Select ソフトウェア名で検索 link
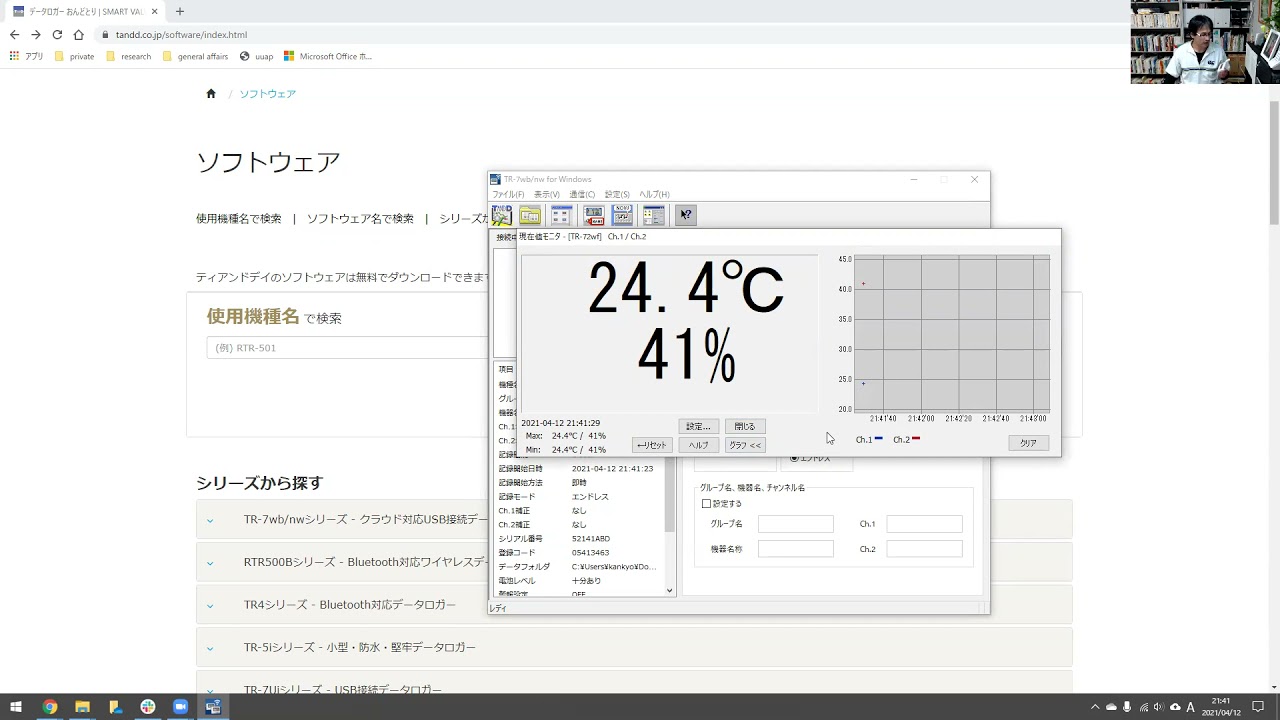Screen dimensions: 1280x720 (x=360, y=218)
